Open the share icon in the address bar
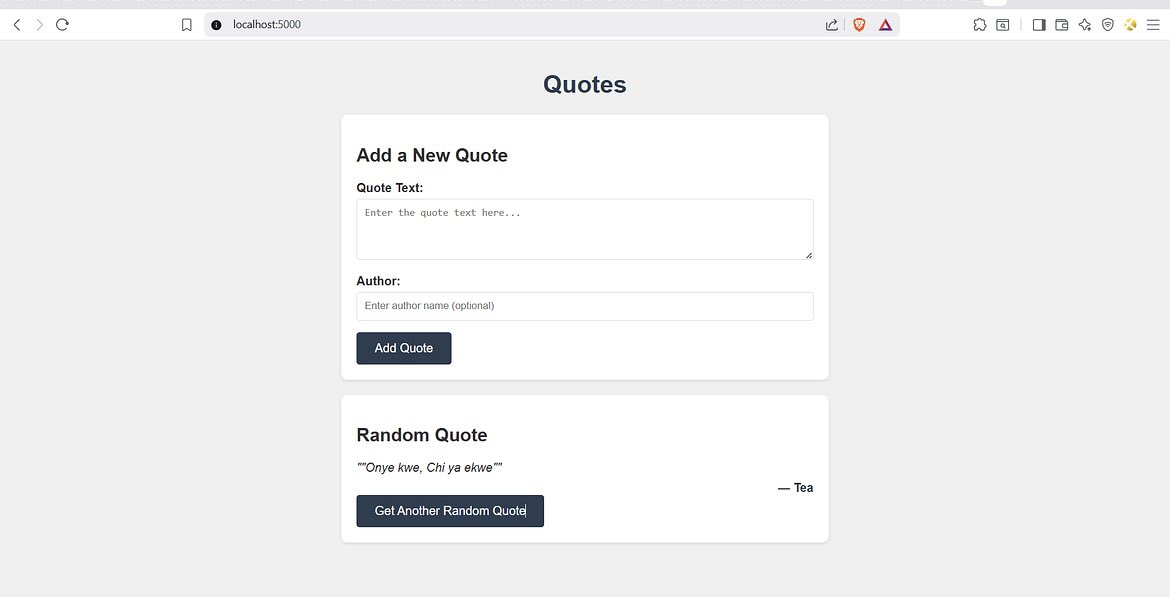 831,25
